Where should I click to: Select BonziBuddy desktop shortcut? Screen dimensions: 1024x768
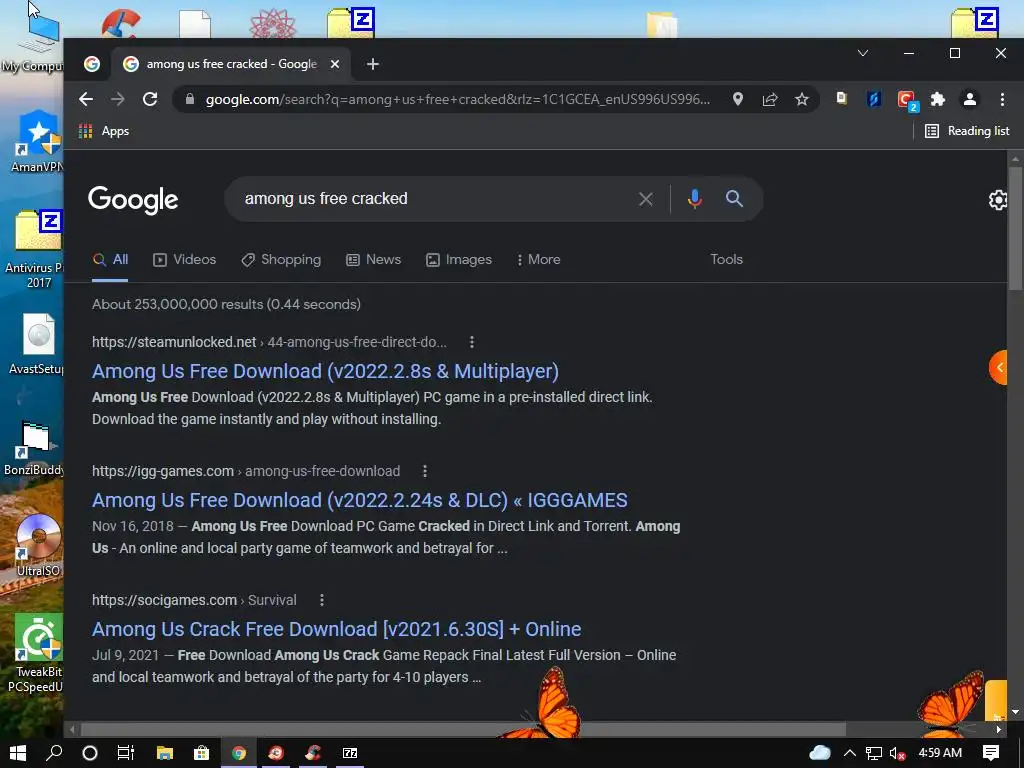click(x=34, y=449)
